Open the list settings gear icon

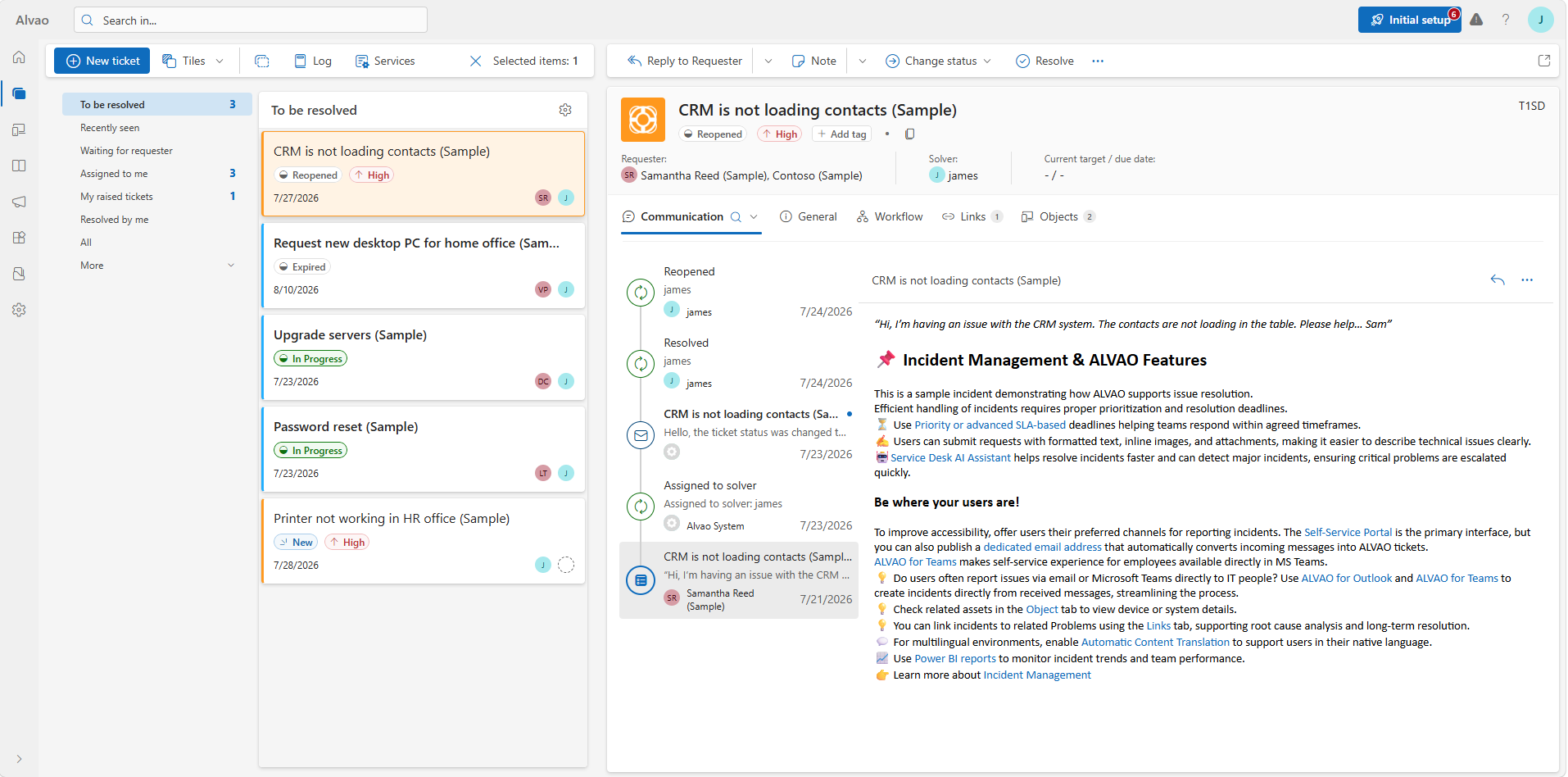point(565,110)
